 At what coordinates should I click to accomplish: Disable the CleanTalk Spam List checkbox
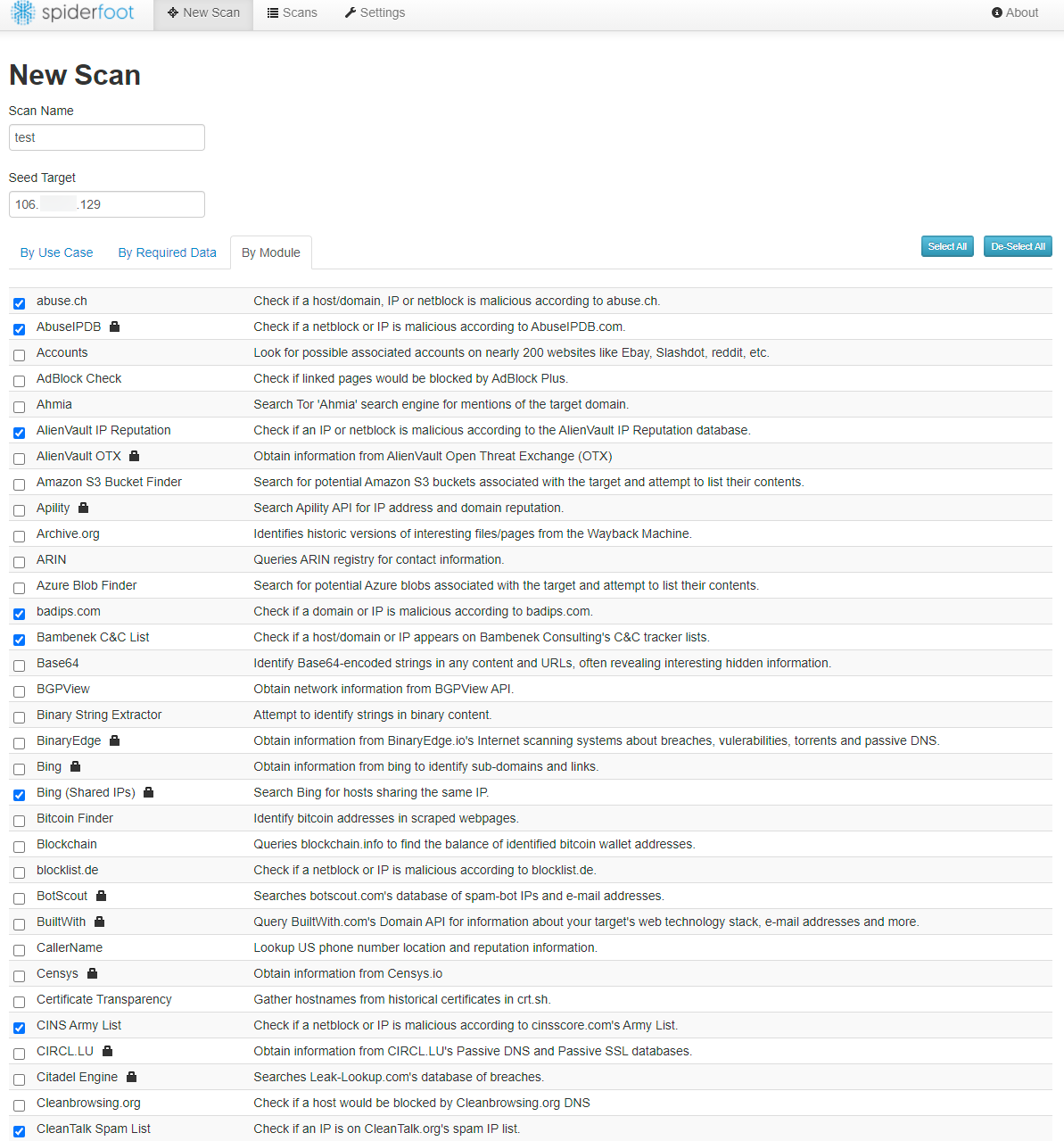[19, 1131]
